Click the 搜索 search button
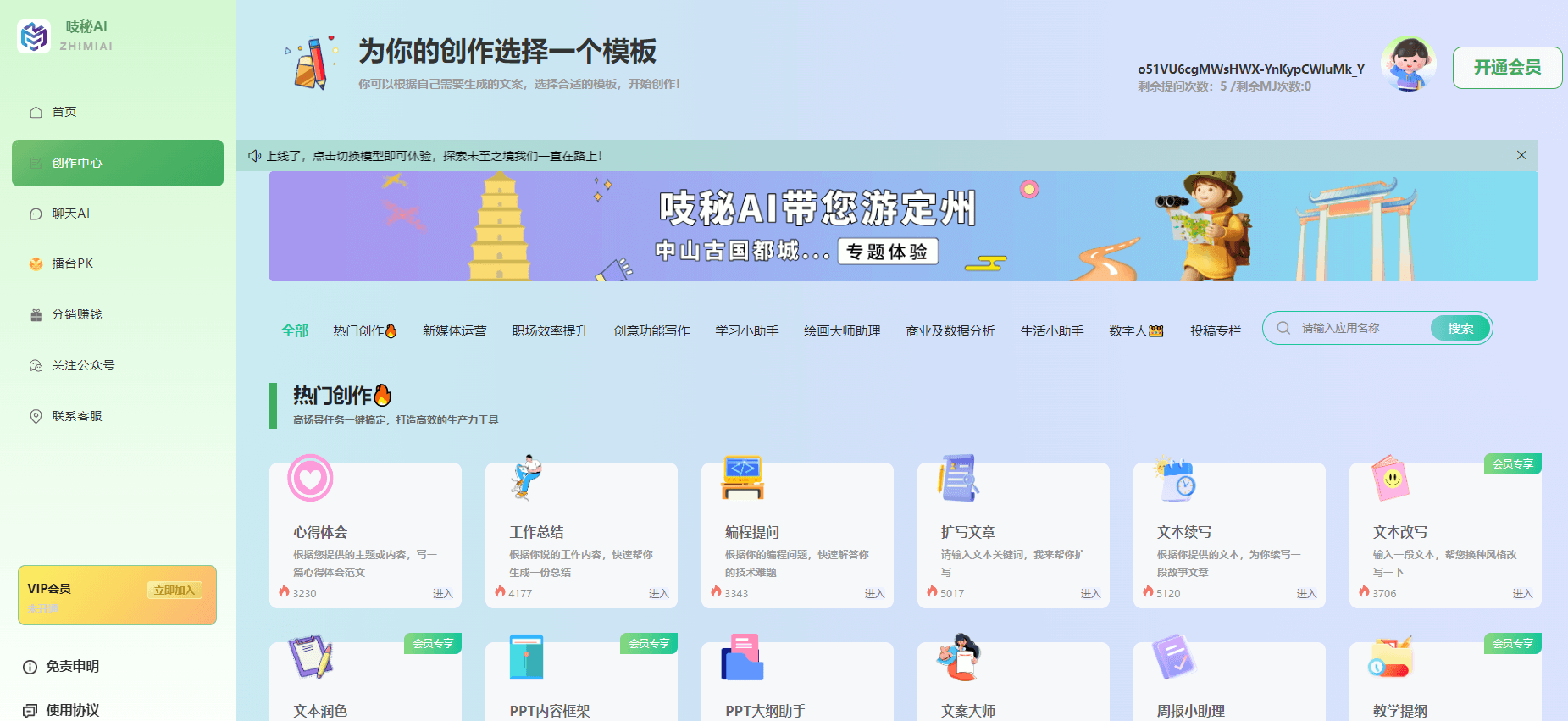1568x721 pixels. (1460, 328)
